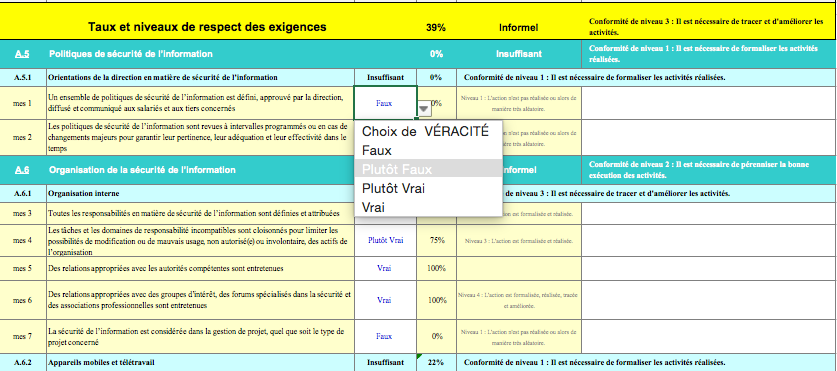Select the 'mes 4' label cell

coord(22,240)
